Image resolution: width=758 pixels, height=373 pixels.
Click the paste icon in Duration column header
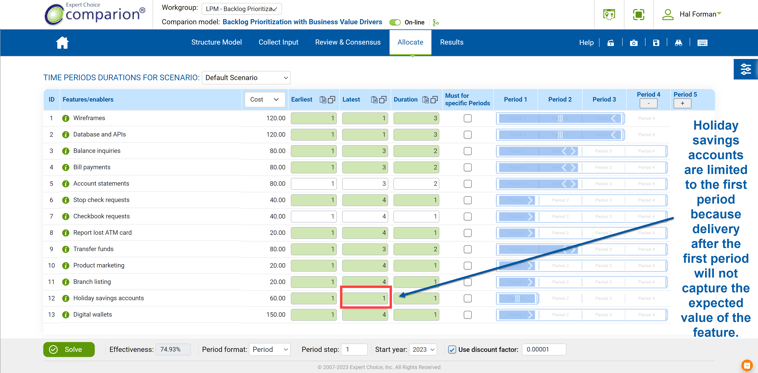click(x=425, y=100)
